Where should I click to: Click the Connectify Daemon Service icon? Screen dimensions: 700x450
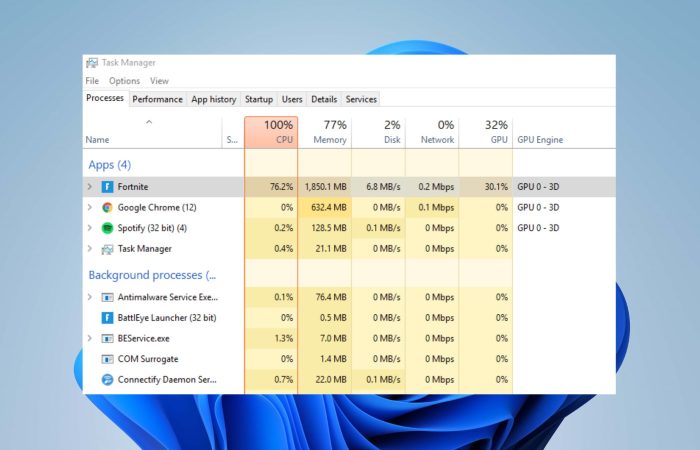tap(107, 379)
